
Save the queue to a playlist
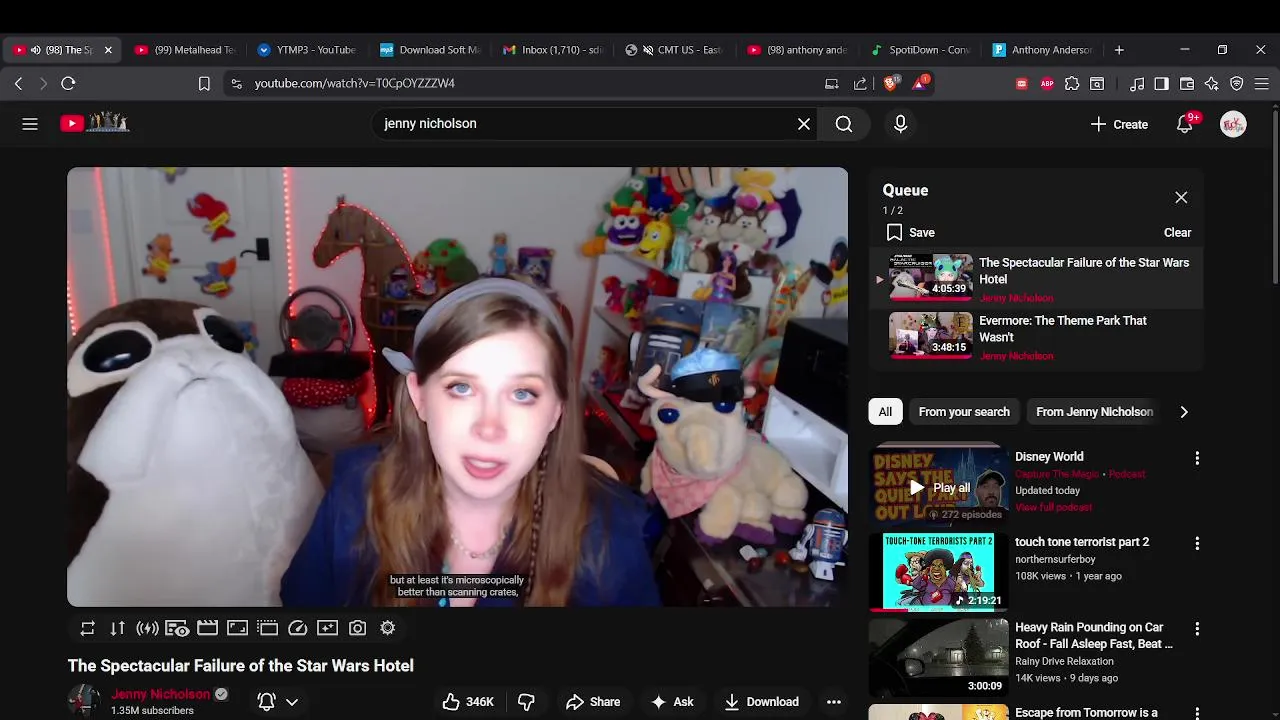coord(910,232)
